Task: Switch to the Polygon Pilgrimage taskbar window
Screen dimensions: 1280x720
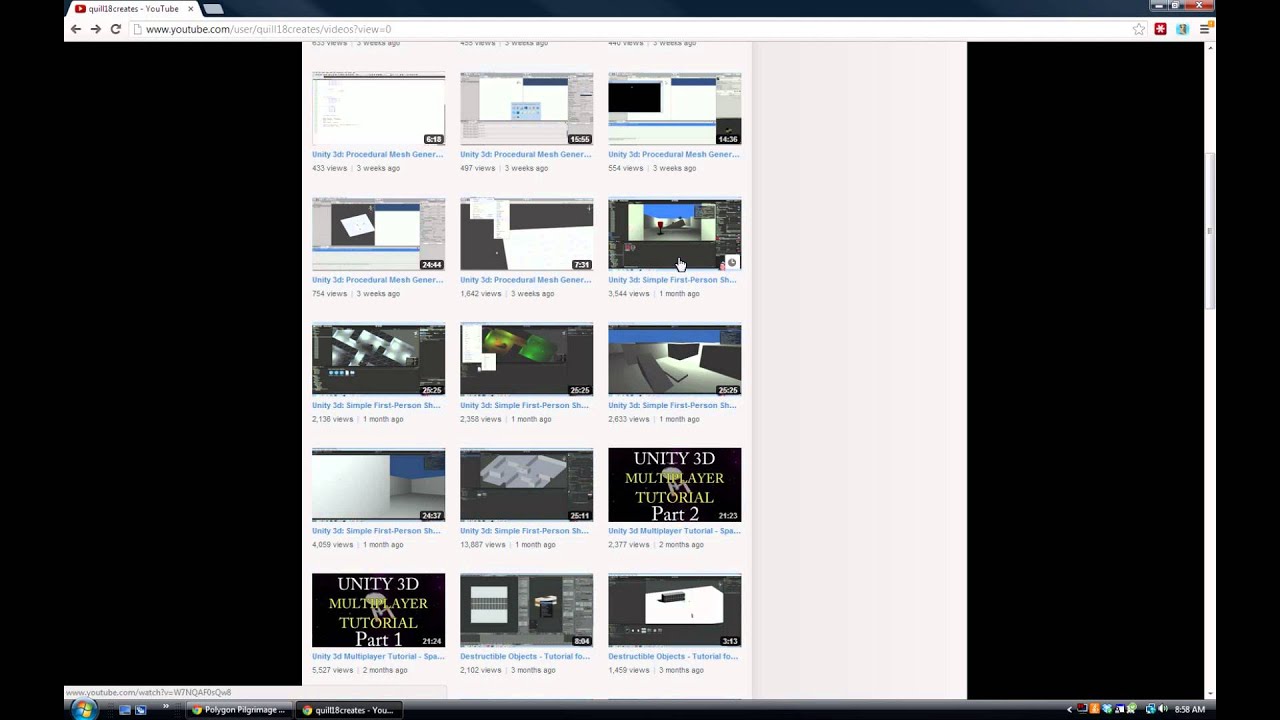Action: [x=238, y=710]
